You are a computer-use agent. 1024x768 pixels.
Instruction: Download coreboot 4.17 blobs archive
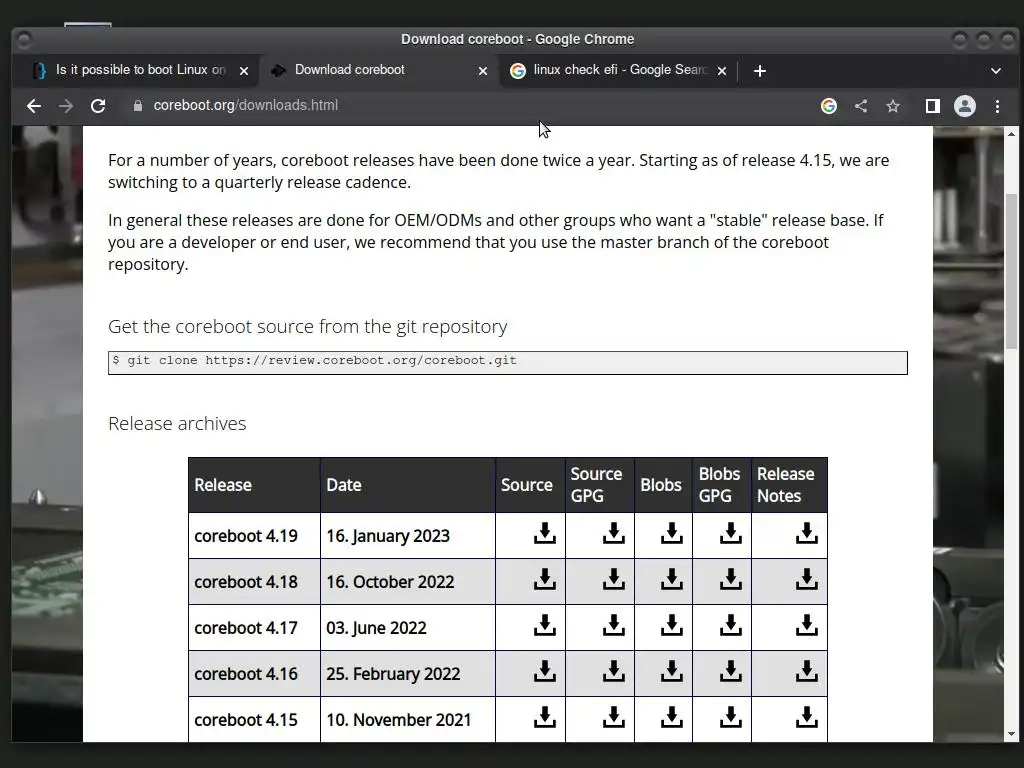671,625
